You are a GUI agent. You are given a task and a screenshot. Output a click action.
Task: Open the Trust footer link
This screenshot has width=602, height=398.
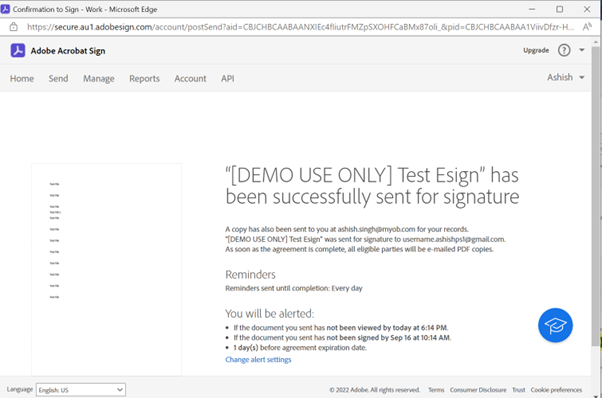(518, 390)
